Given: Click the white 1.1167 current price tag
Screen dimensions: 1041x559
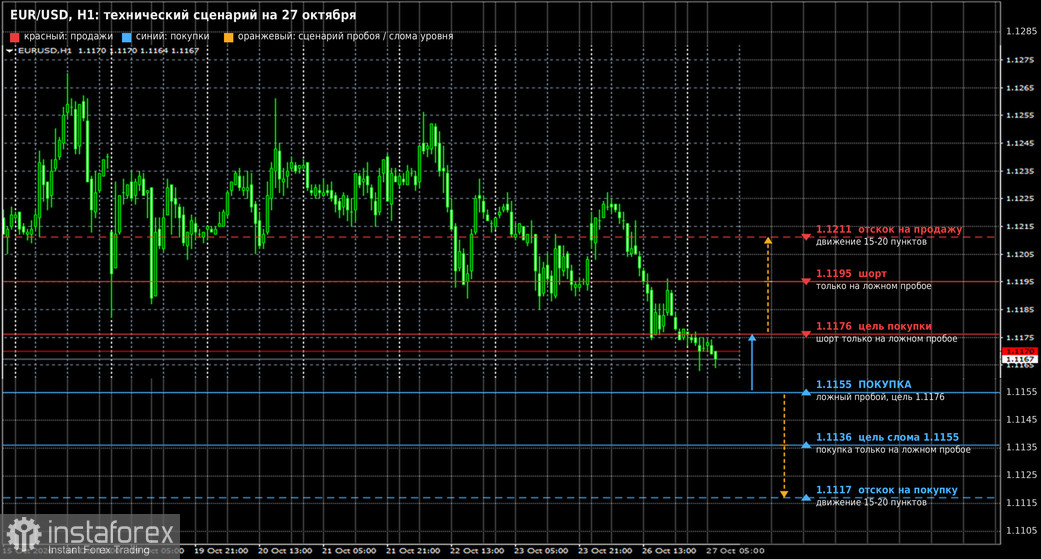Looking at the screenshot, I should pos(1020,359).
